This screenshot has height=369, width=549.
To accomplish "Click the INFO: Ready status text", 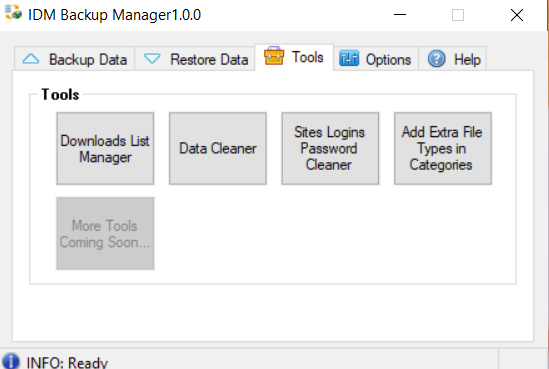I will [x=67, y=362].
